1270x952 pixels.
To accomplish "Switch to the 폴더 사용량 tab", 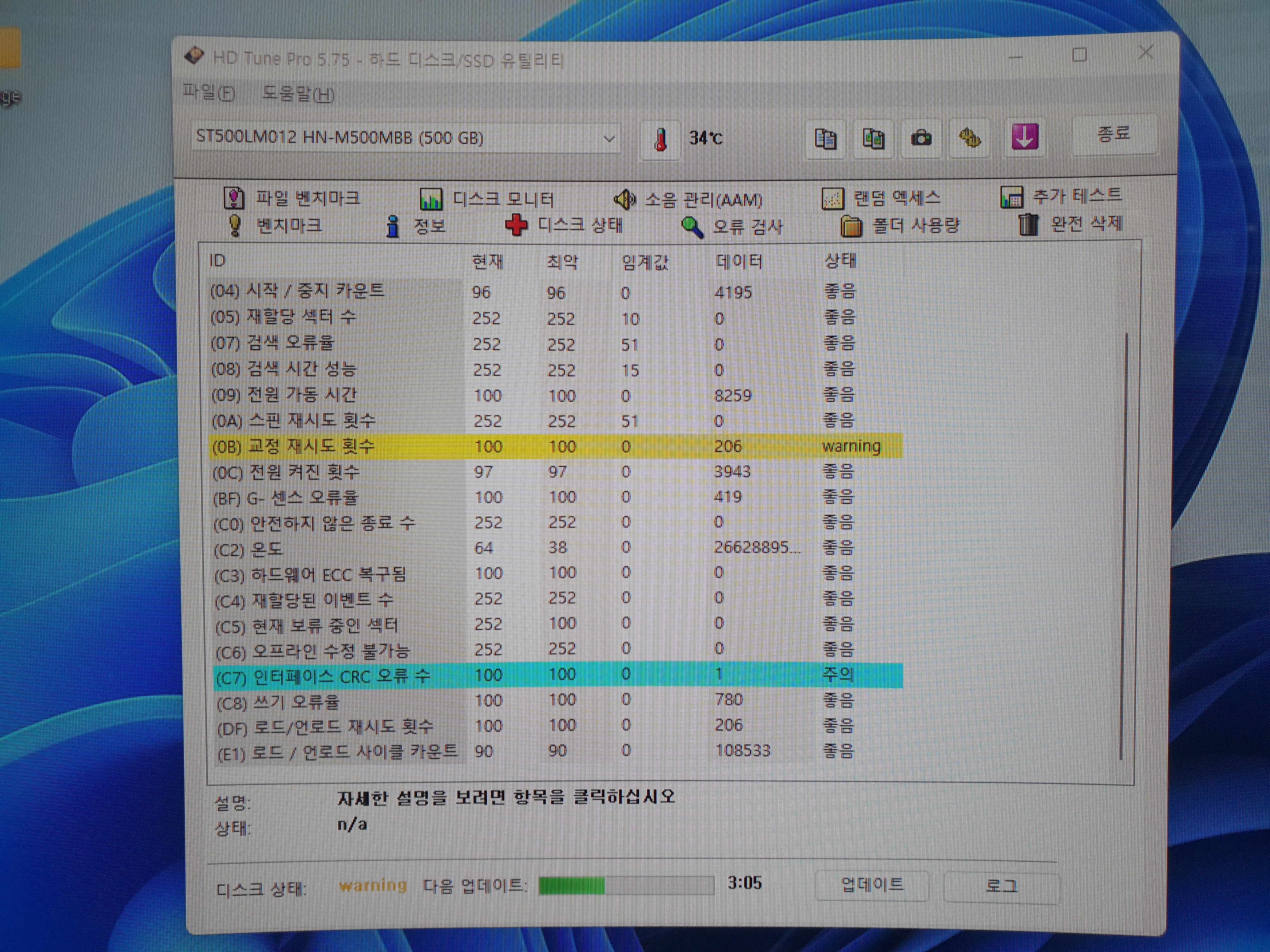I will [900, 226].
